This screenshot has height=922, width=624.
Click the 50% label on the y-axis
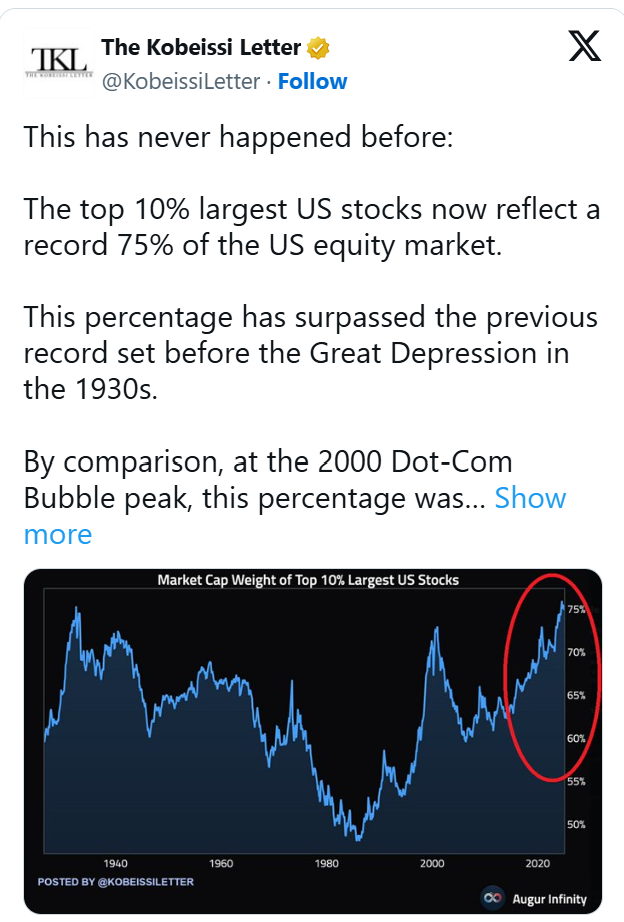coord(576,824)
